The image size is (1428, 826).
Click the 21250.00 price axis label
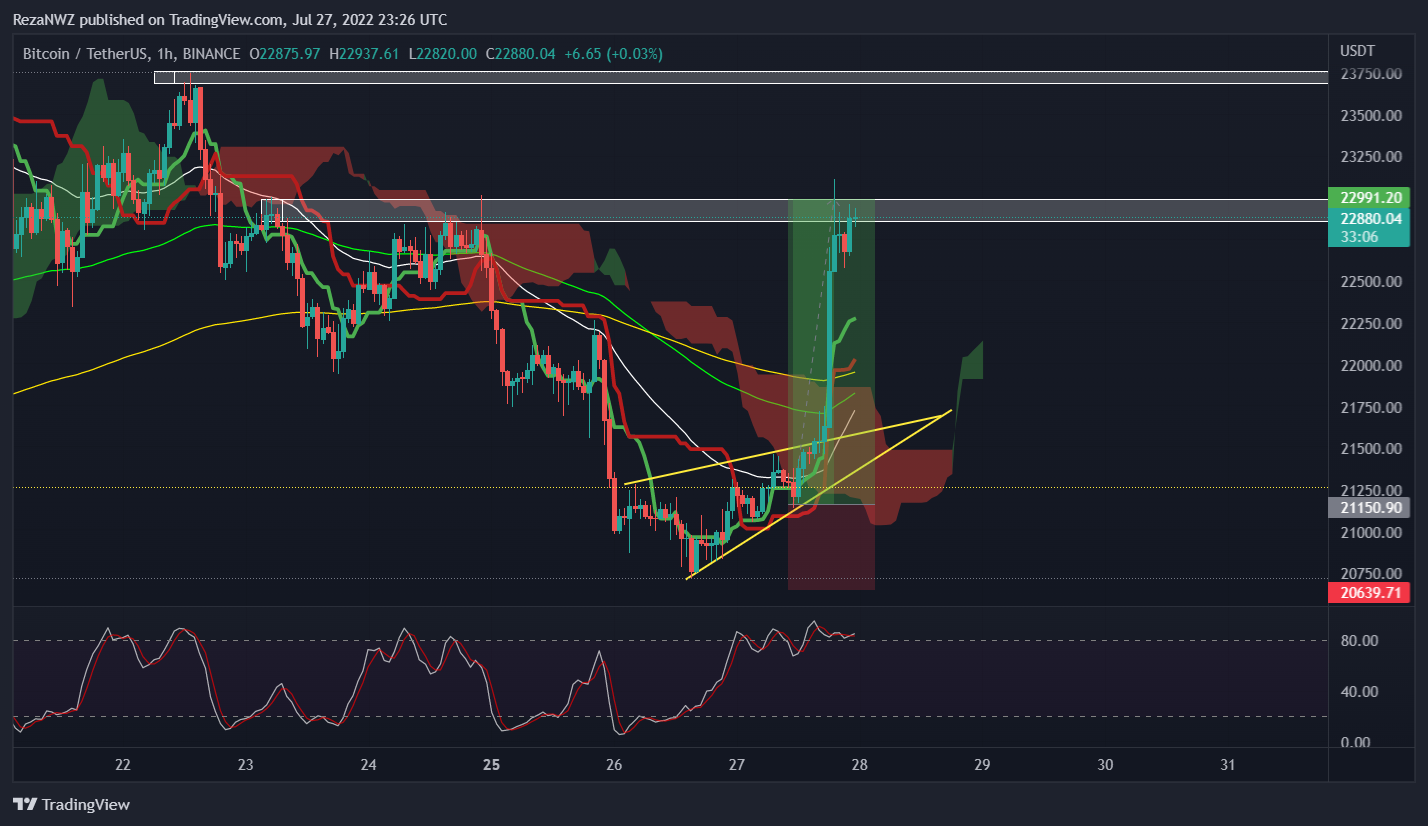tap(1370, 490)
